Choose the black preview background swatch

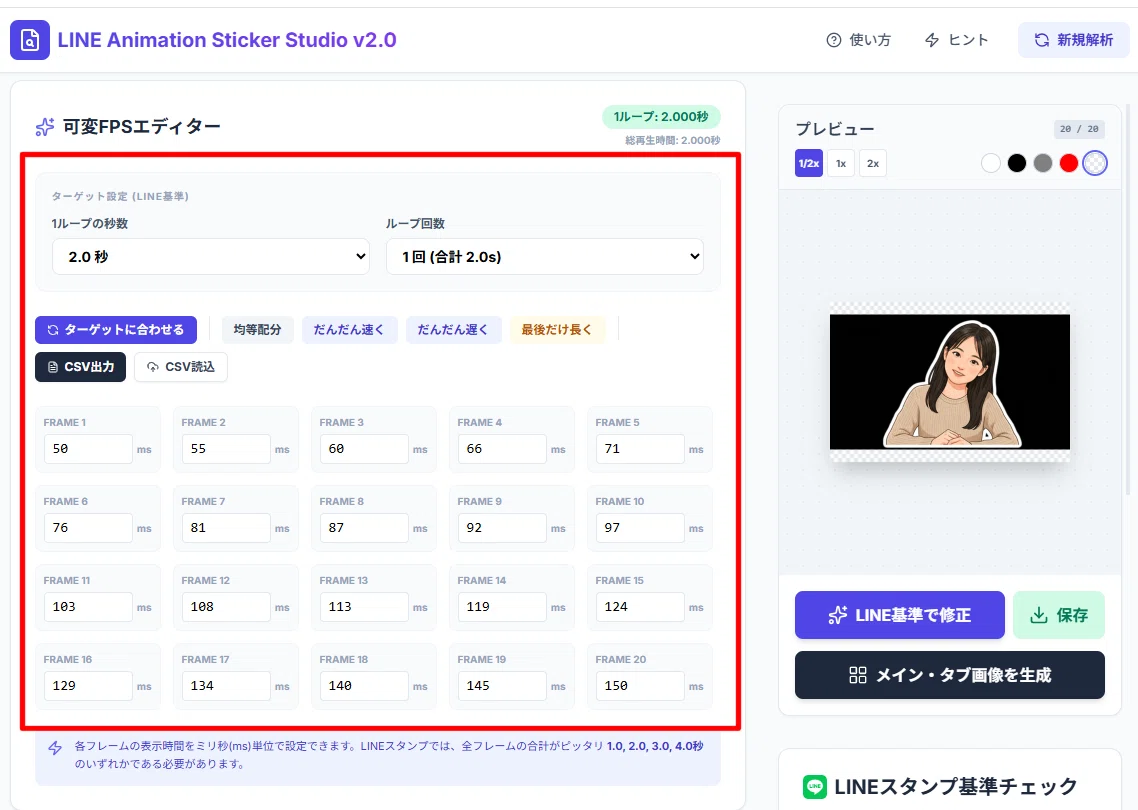(x=1017, y=163)
